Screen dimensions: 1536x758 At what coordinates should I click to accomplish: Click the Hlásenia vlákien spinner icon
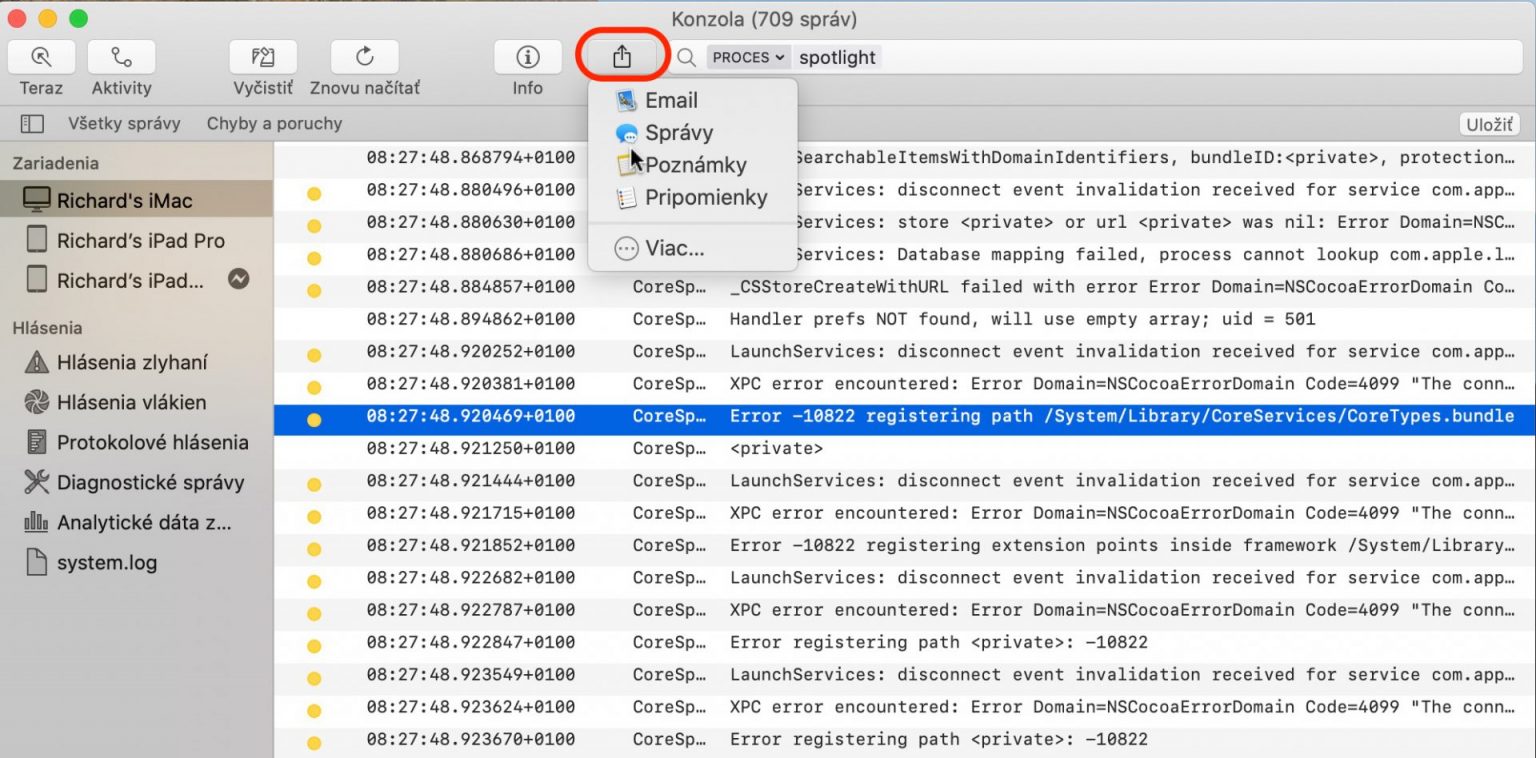(36, 402)
